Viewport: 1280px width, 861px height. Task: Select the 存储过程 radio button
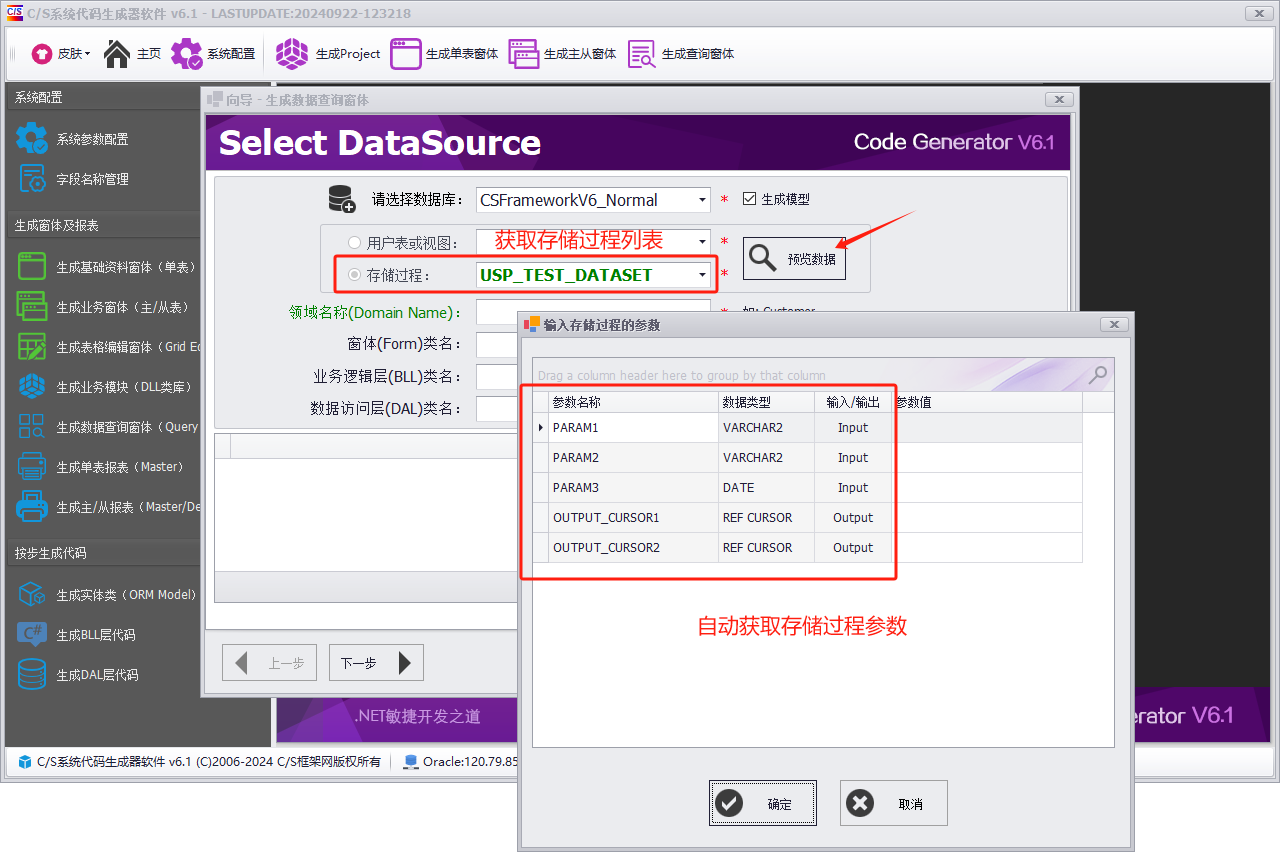[x=354, y=275]
